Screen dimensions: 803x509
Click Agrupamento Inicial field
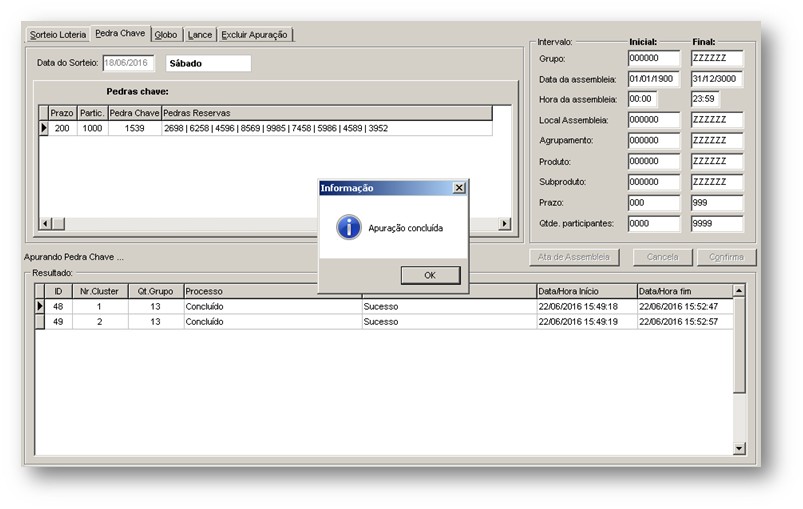coord(654,140)
